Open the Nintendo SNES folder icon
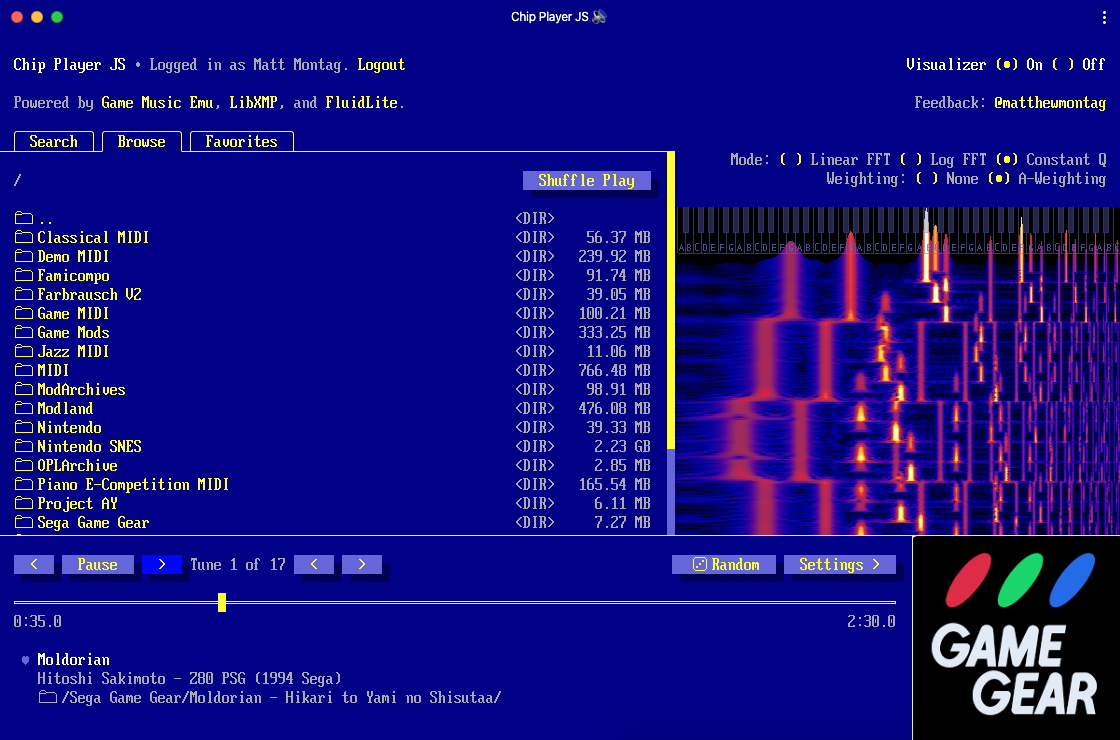The height and width of the screenshot is (740, 1120). 24,447
